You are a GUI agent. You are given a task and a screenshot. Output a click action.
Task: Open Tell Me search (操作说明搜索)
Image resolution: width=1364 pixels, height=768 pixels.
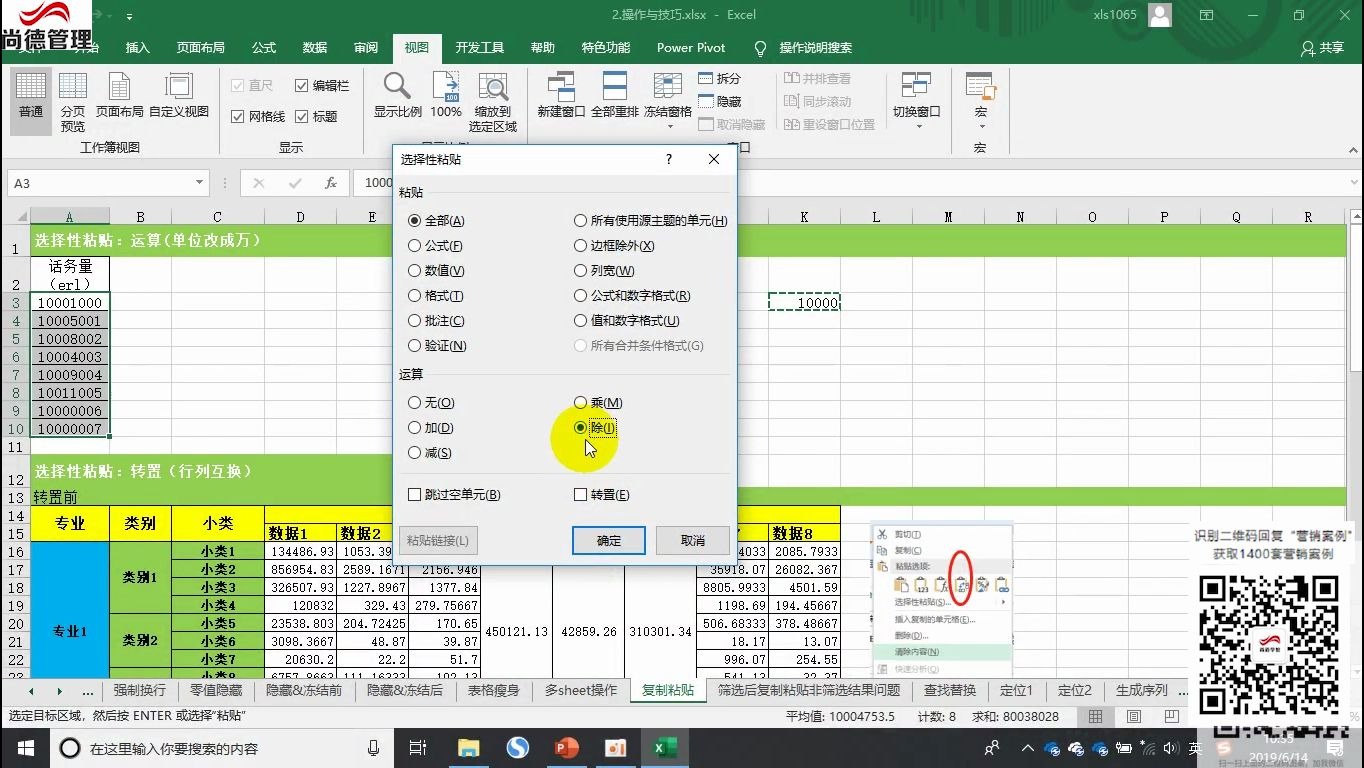(803, 48)
